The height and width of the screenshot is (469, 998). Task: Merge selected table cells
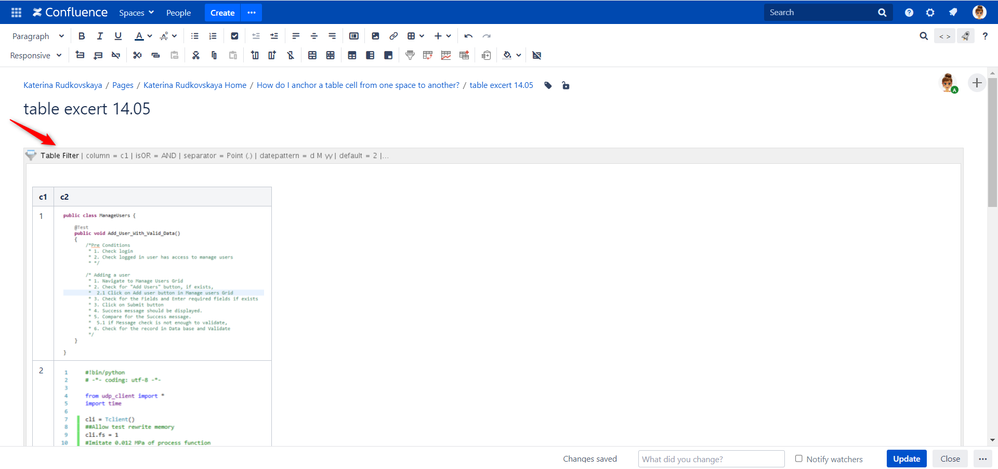(x=312, y=55)
